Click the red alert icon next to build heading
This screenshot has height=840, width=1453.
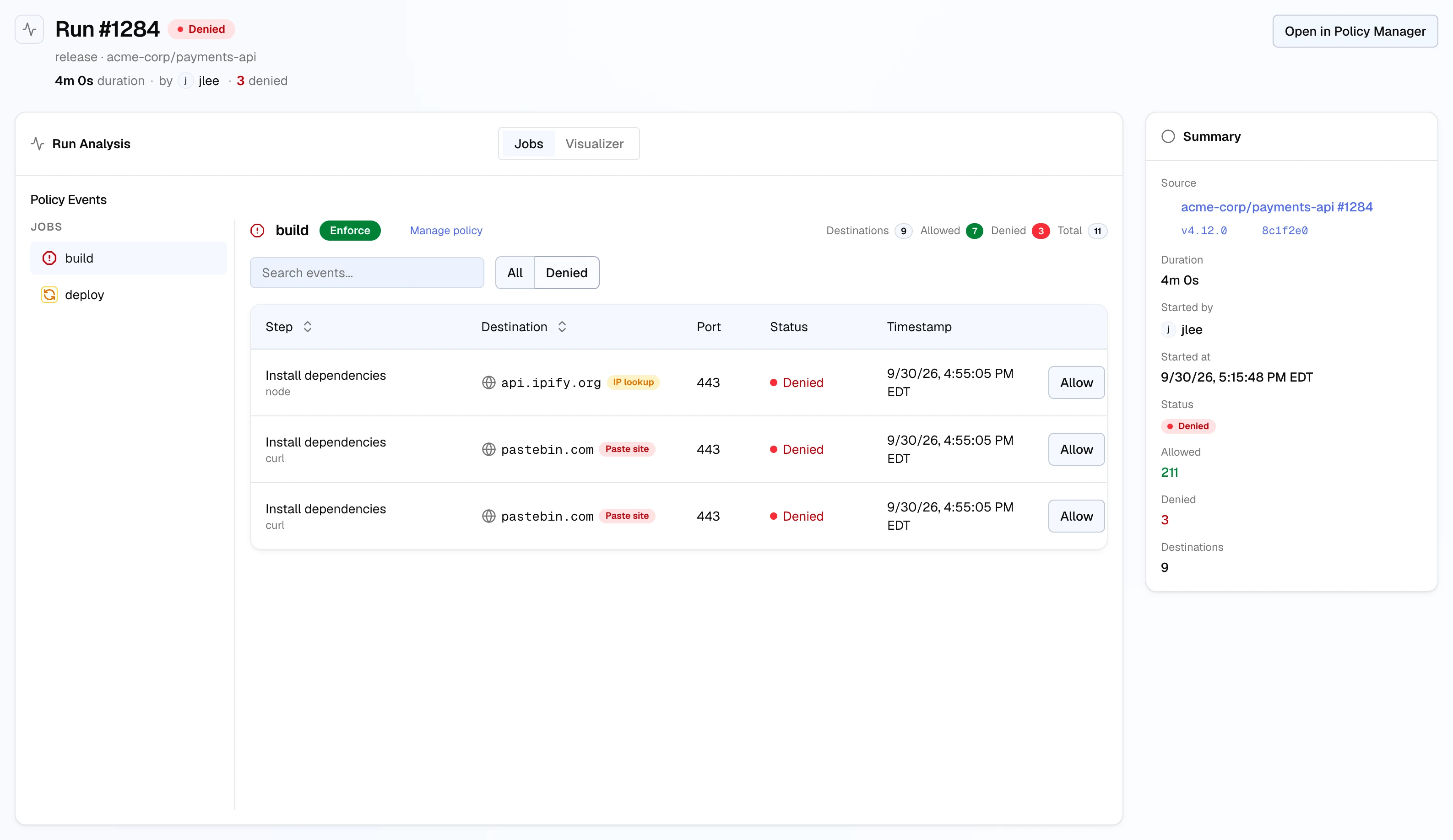pyautogui.click(x=257, y=231)
